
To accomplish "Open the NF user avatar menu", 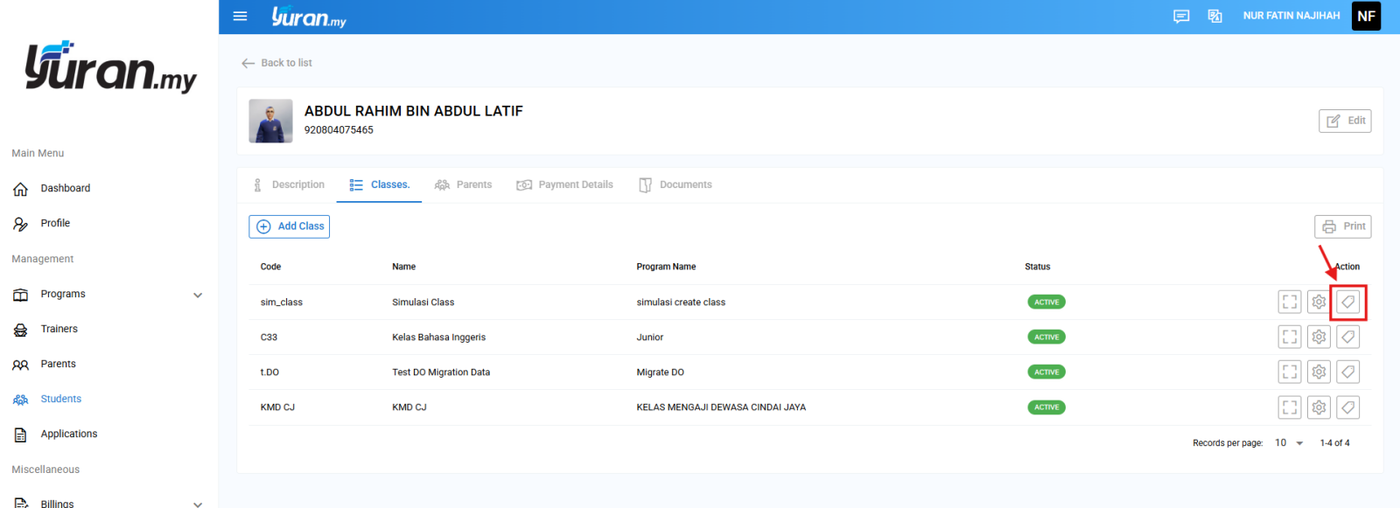I will point(1366,16).
